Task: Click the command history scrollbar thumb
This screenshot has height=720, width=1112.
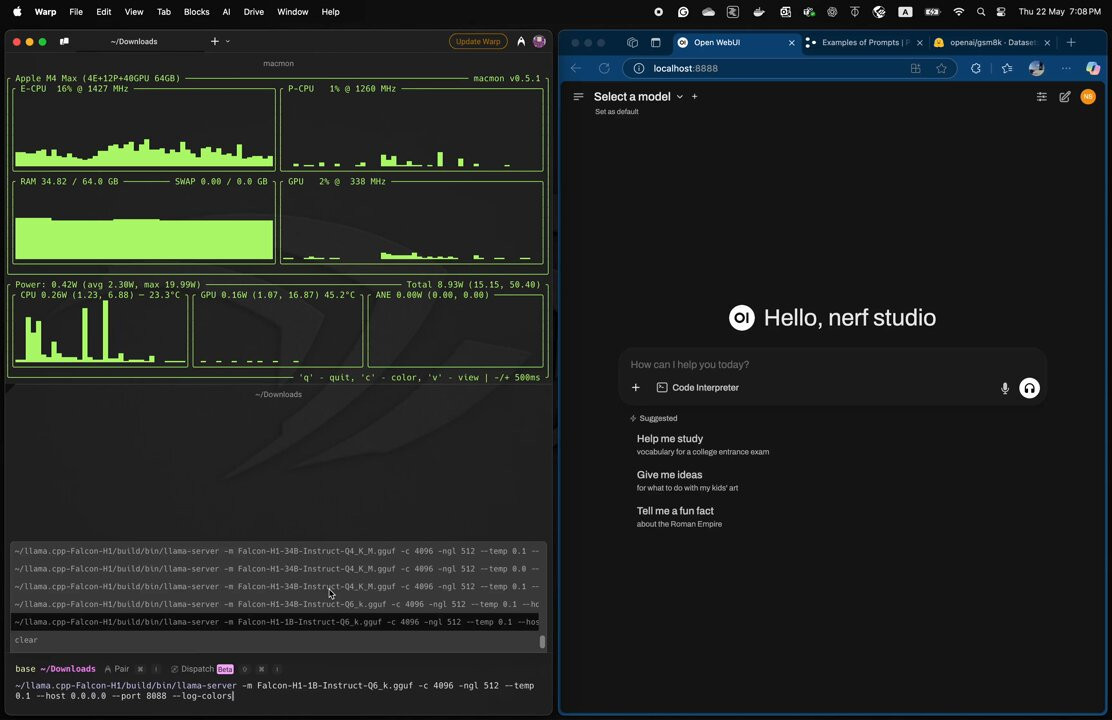Action: click(x=543, y=641)
